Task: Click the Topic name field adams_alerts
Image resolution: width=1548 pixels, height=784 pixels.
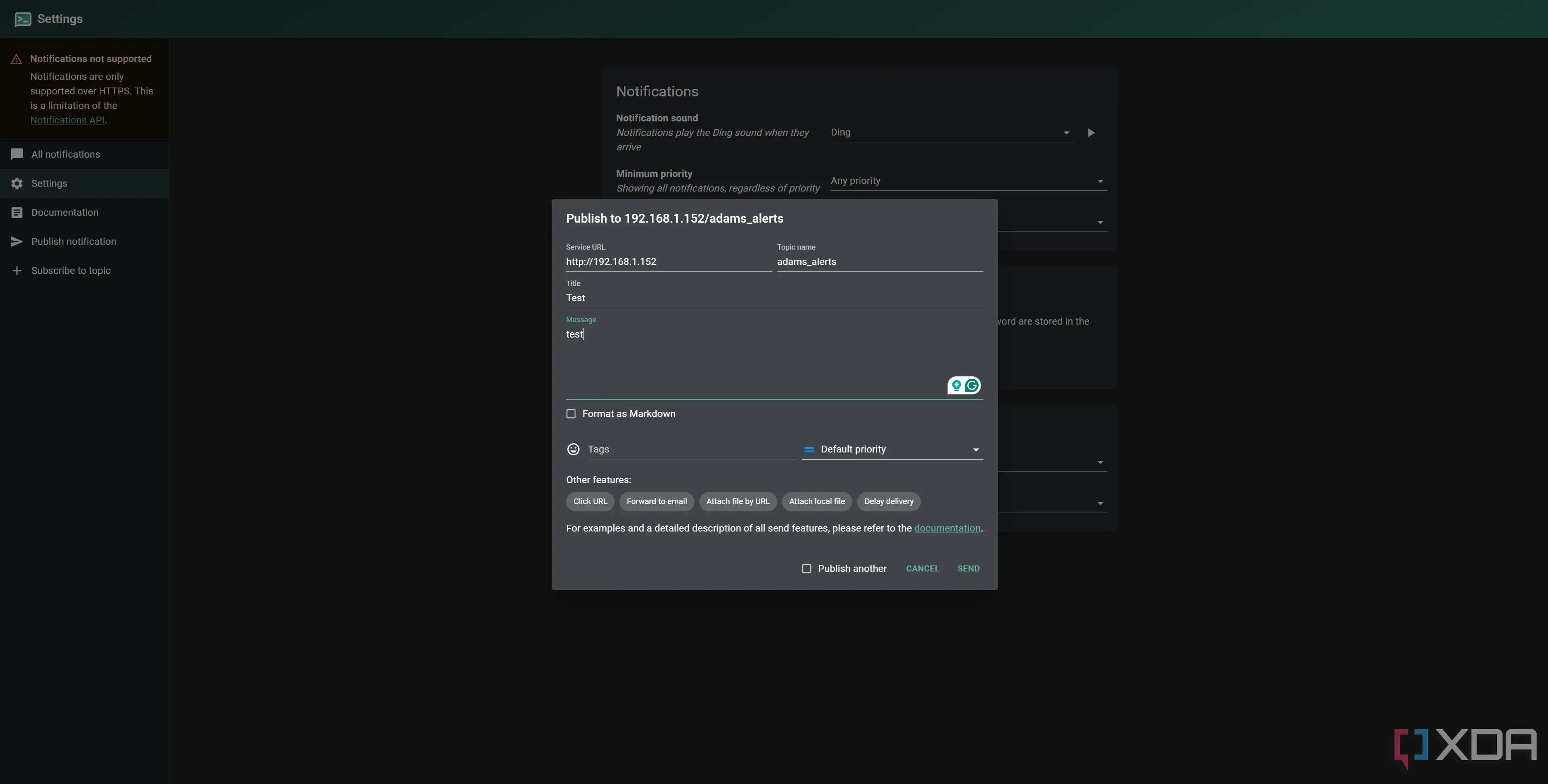Action: pos(880,262)
